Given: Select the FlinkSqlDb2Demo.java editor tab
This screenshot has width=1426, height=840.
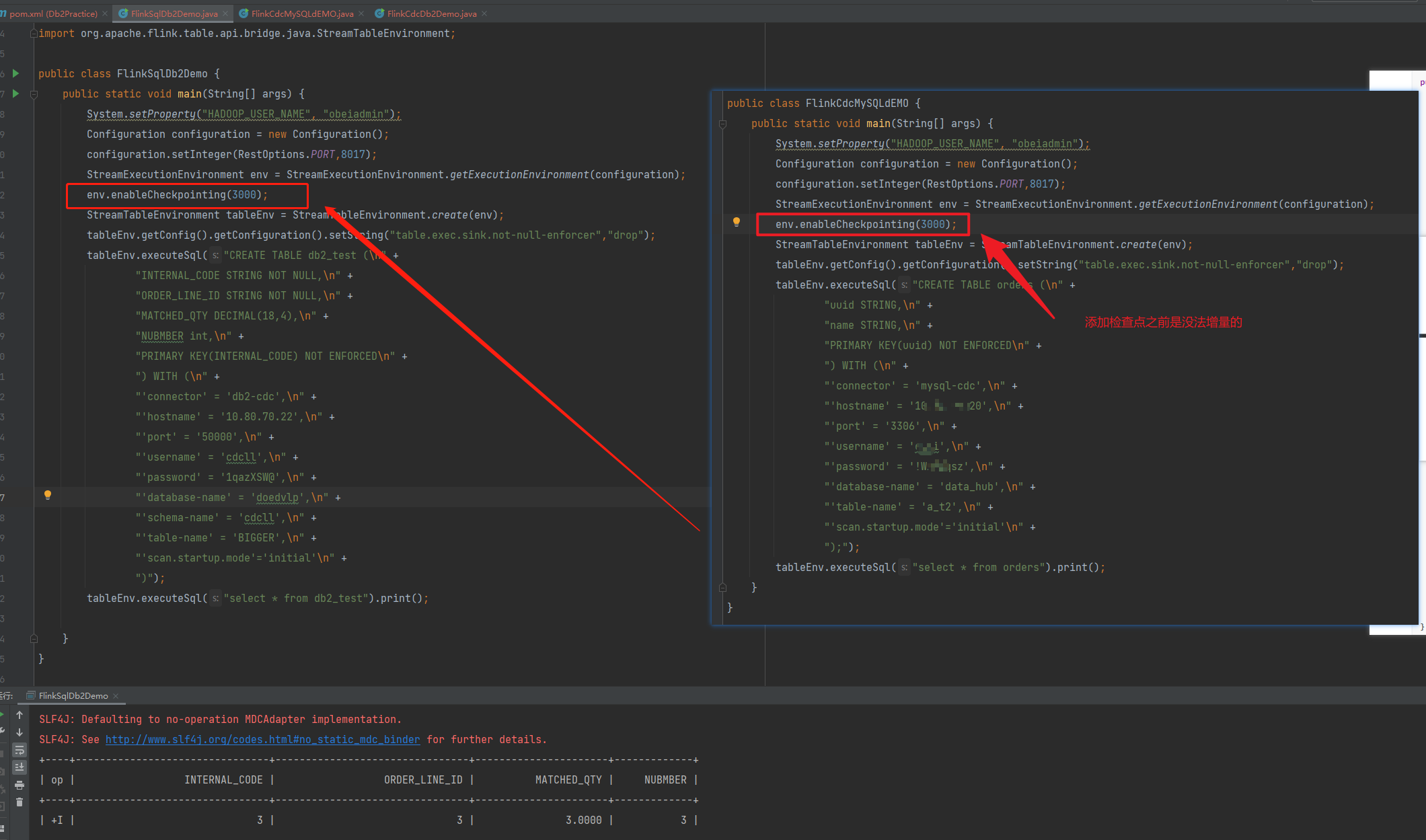Looking at the screenshot, I should [174, 13].
